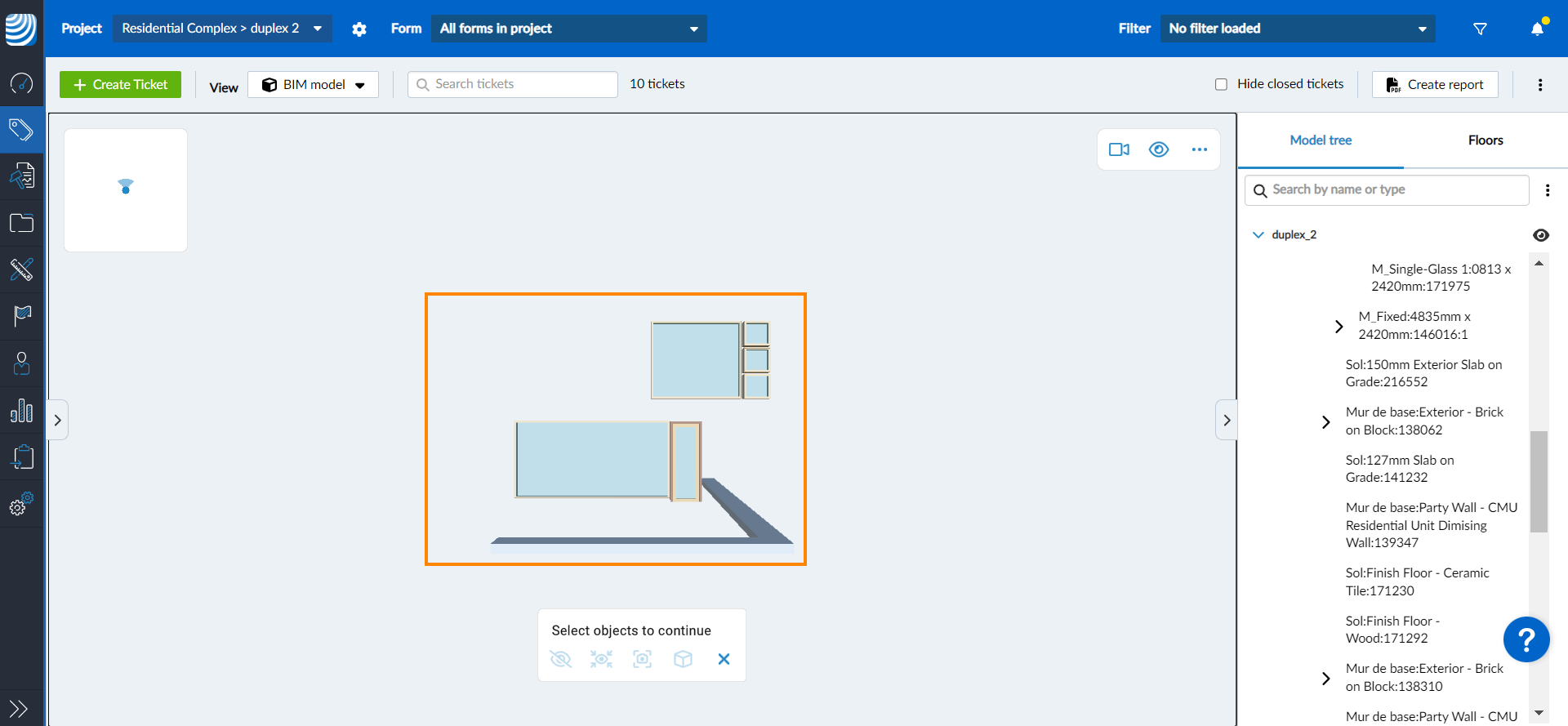Collapse the duplex_2 tree node
The height and width of the screenshot is (726, 1568).
click(x=1258, y=235)
